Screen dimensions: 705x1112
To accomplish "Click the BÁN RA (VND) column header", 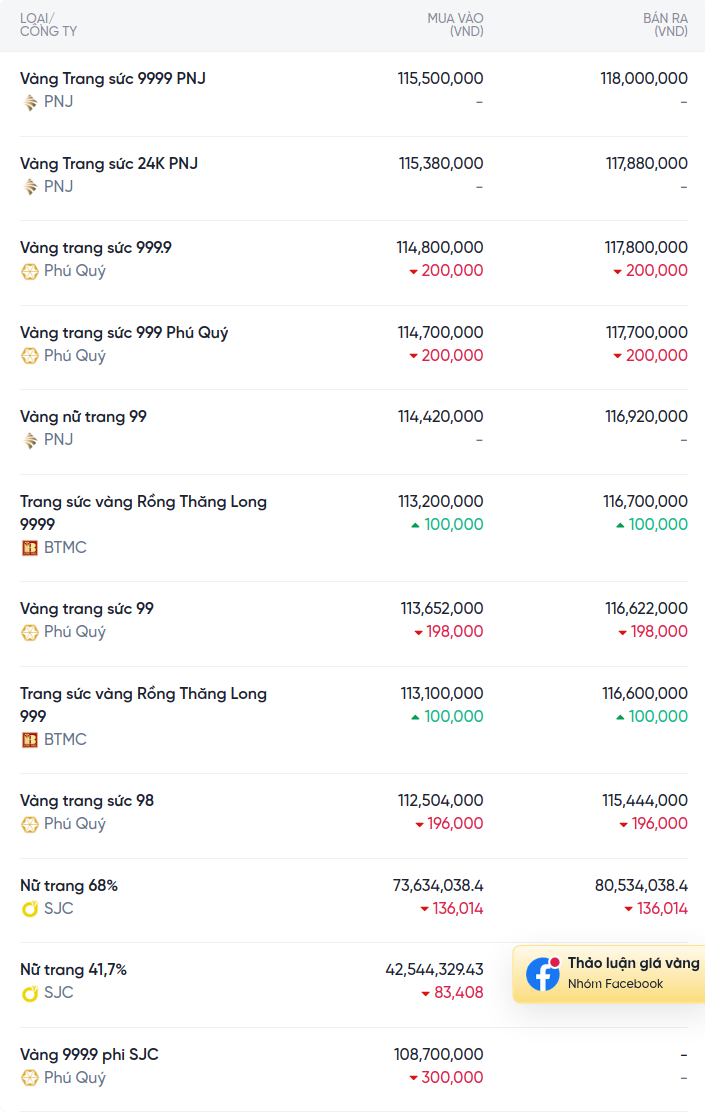I will 665,25.
